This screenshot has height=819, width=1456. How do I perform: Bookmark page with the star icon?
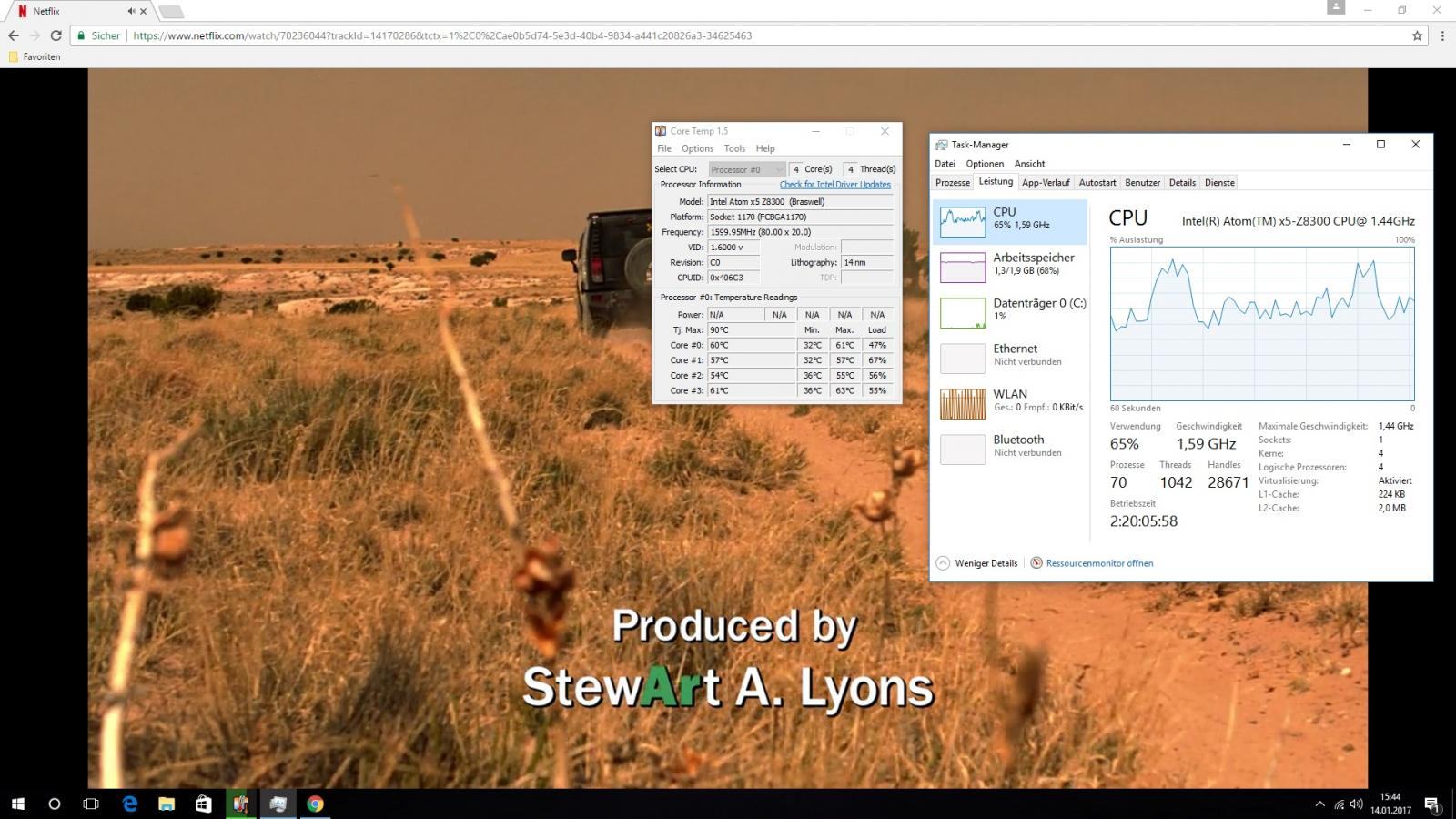(x=1417, y=35)
